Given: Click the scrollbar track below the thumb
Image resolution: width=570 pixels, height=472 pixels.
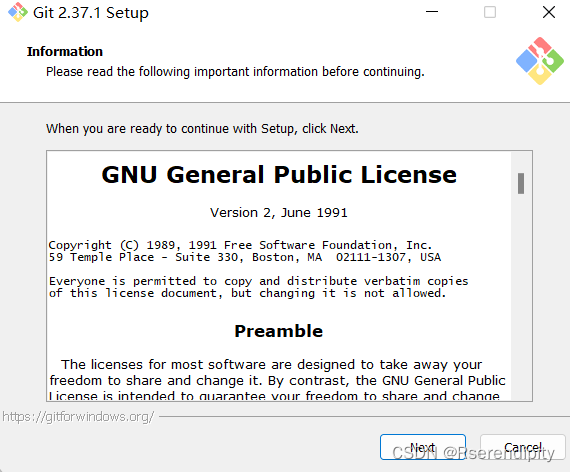Looking at the screenshot, I should point(521,296).
